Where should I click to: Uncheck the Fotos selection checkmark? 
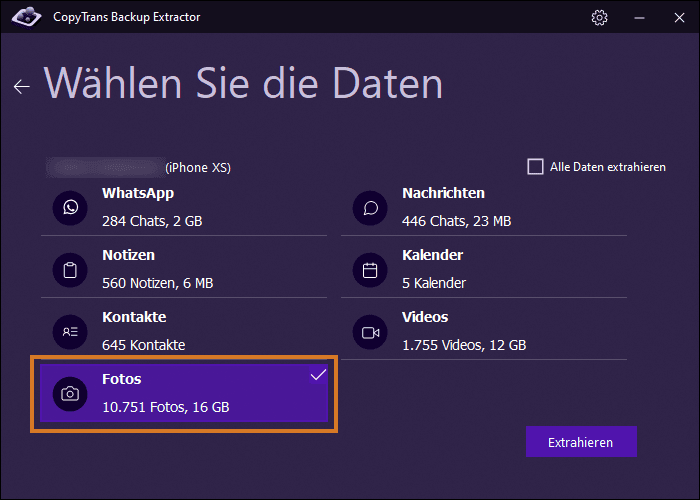(318, 375)
